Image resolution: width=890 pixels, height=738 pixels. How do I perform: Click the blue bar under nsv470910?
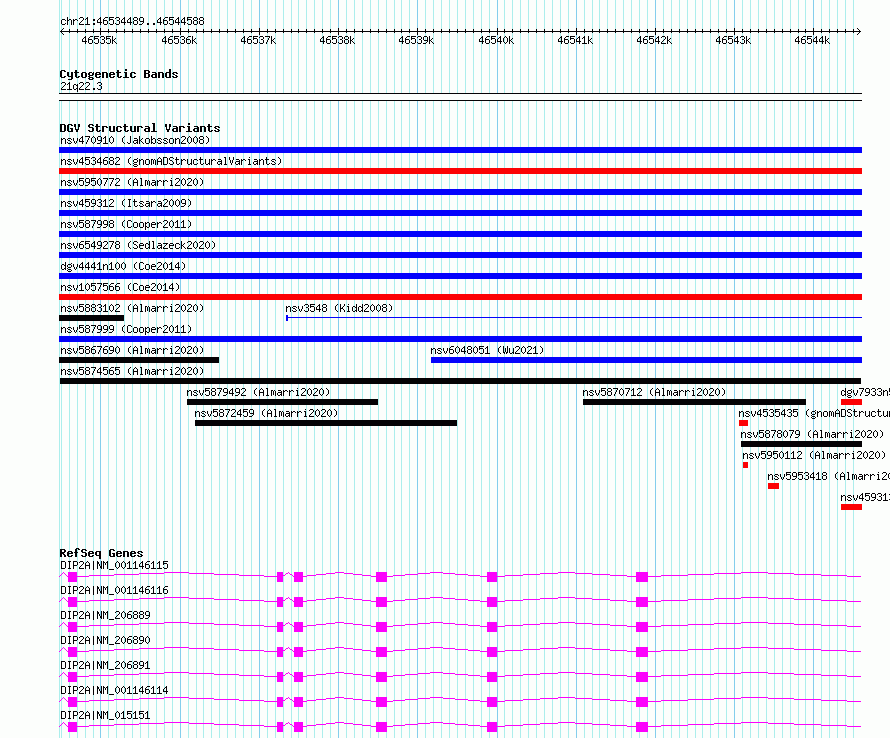click(460, 150)
